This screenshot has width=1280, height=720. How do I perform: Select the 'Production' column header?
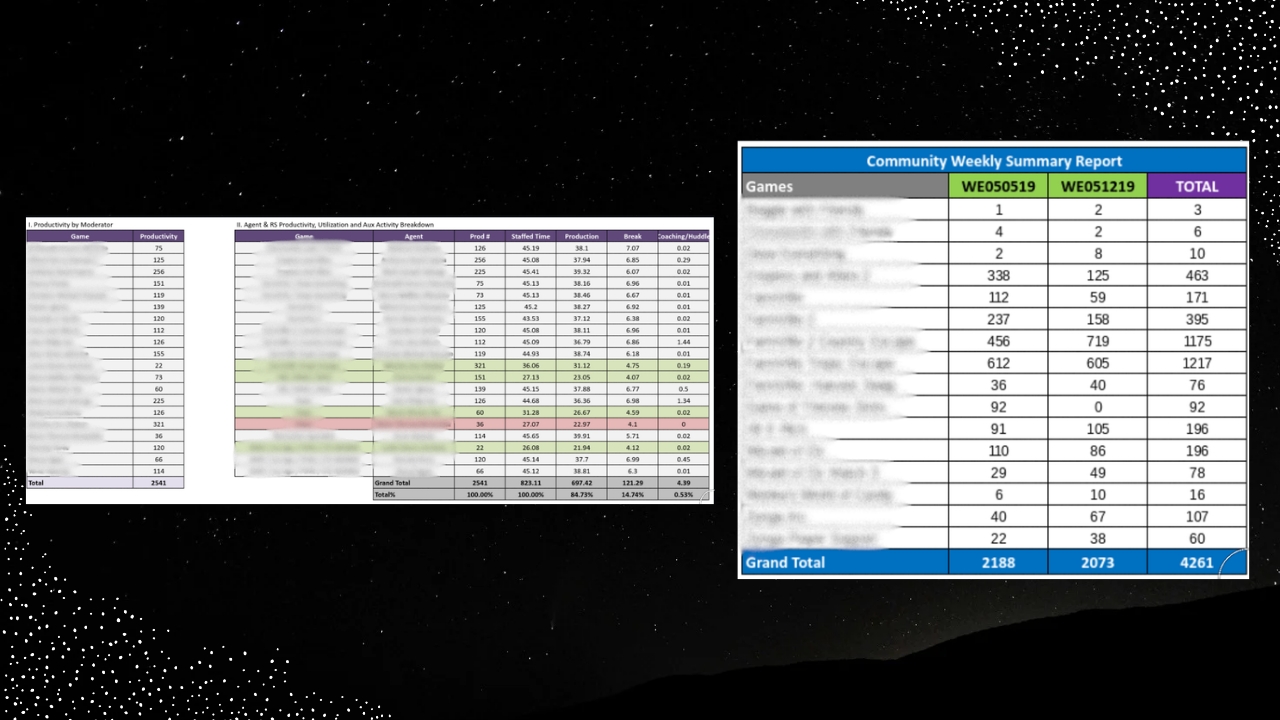coord(582,237)
